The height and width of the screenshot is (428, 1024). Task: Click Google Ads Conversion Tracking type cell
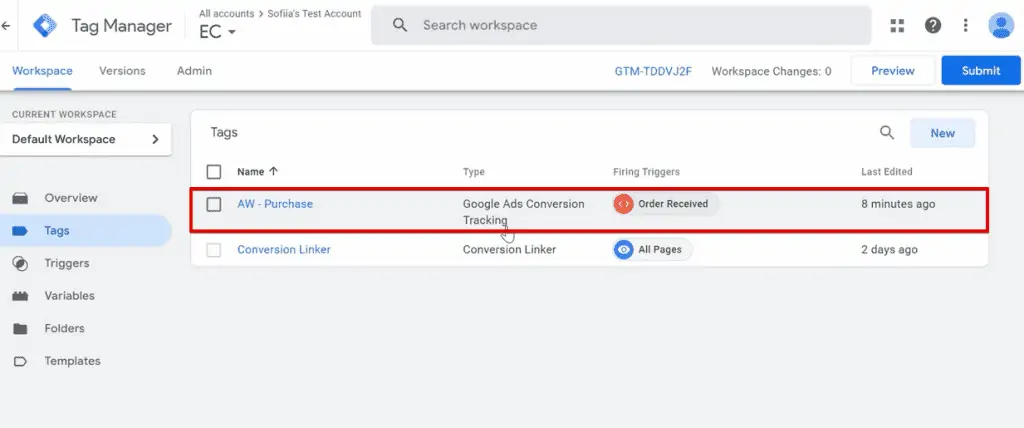click(524, 212)
